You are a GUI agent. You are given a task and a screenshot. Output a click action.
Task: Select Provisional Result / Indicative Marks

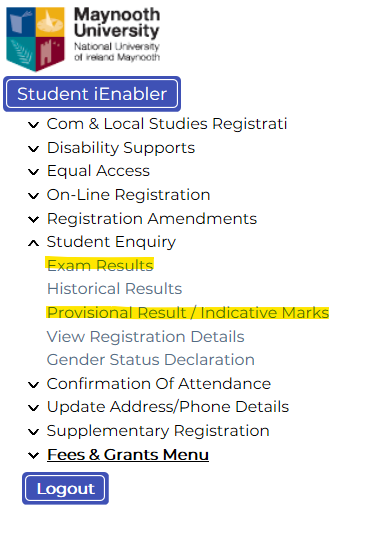[x=188, y=313]
